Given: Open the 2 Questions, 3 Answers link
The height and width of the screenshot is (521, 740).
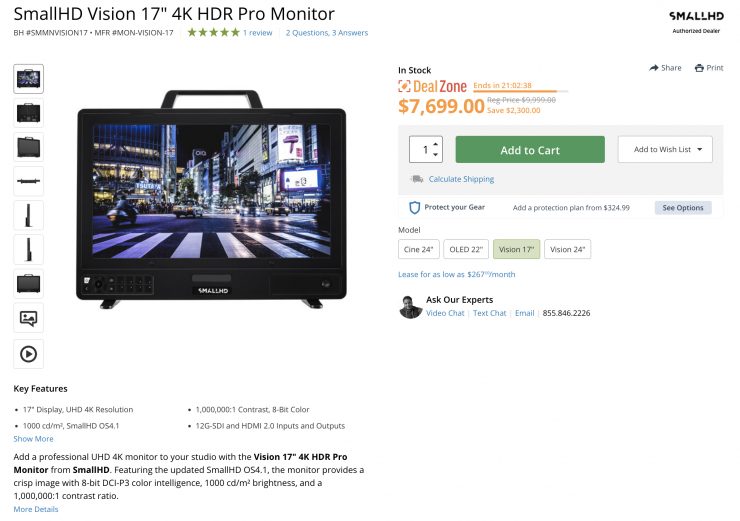Looking at the screenshot, I should (x=327, y=33).
